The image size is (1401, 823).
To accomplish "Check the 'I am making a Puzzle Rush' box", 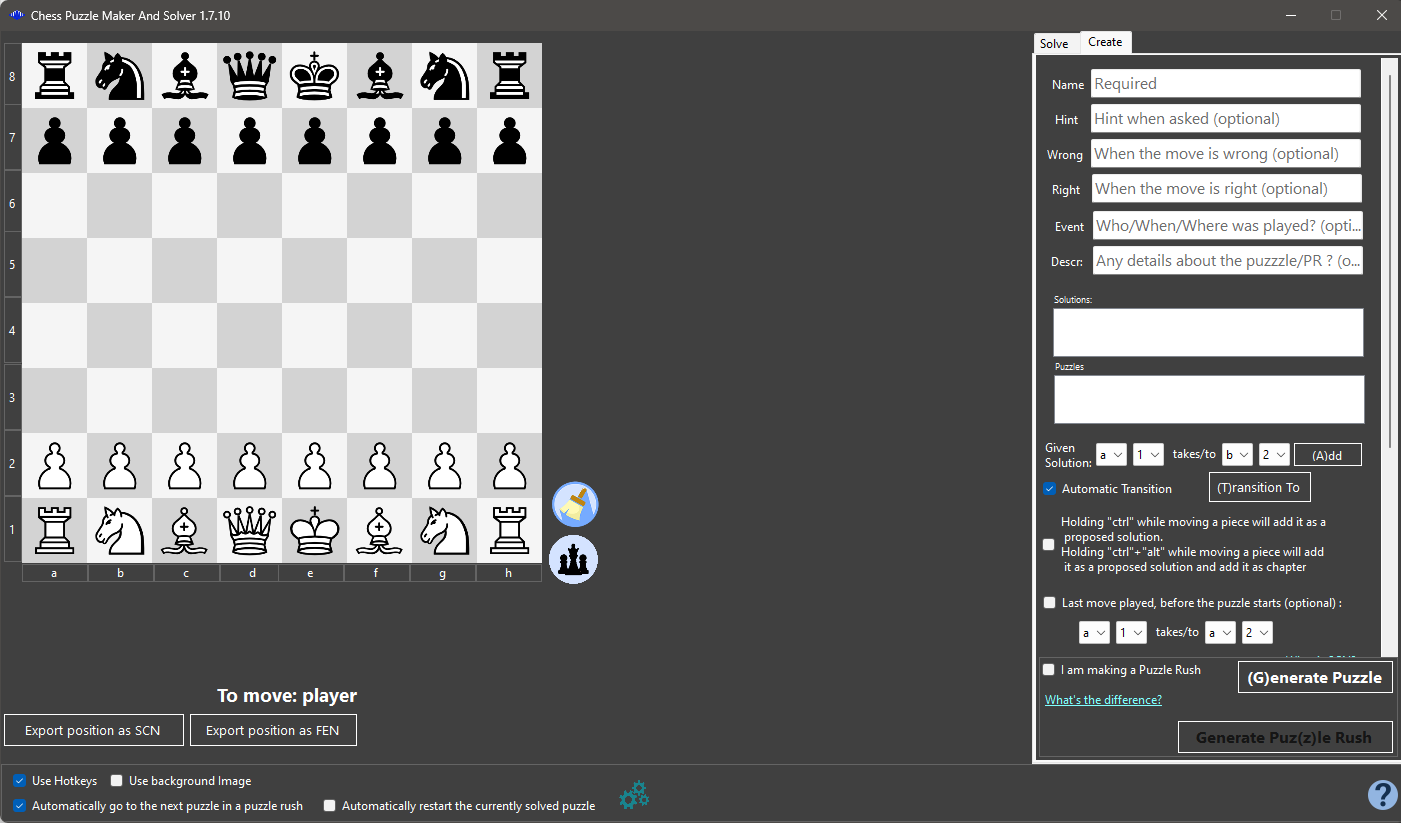I will point(1048,670).
